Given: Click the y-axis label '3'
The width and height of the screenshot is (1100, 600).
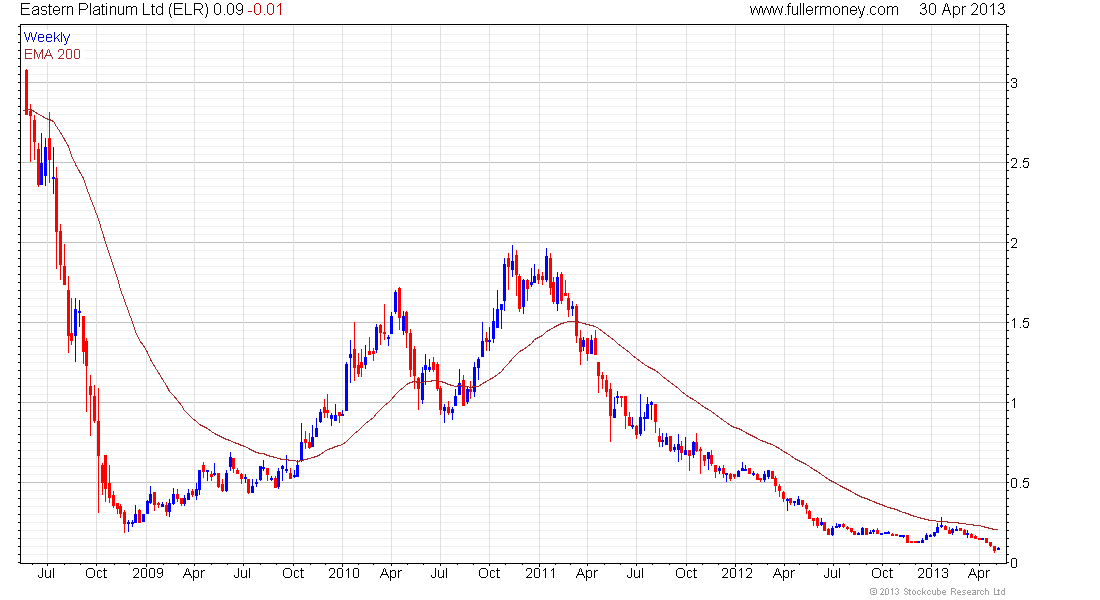Looking at the screenshot, I should [1014, 83].
